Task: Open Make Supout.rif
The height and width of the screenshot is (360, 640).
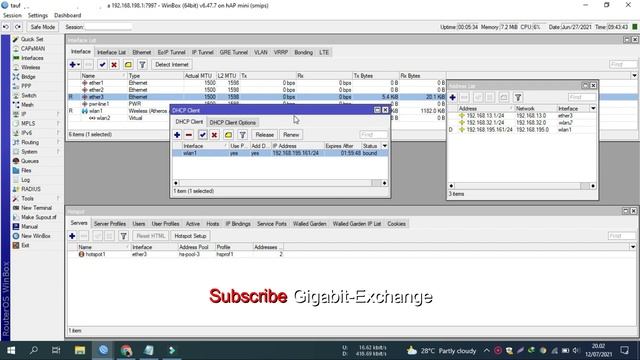Action: click(x=38, y=218)
